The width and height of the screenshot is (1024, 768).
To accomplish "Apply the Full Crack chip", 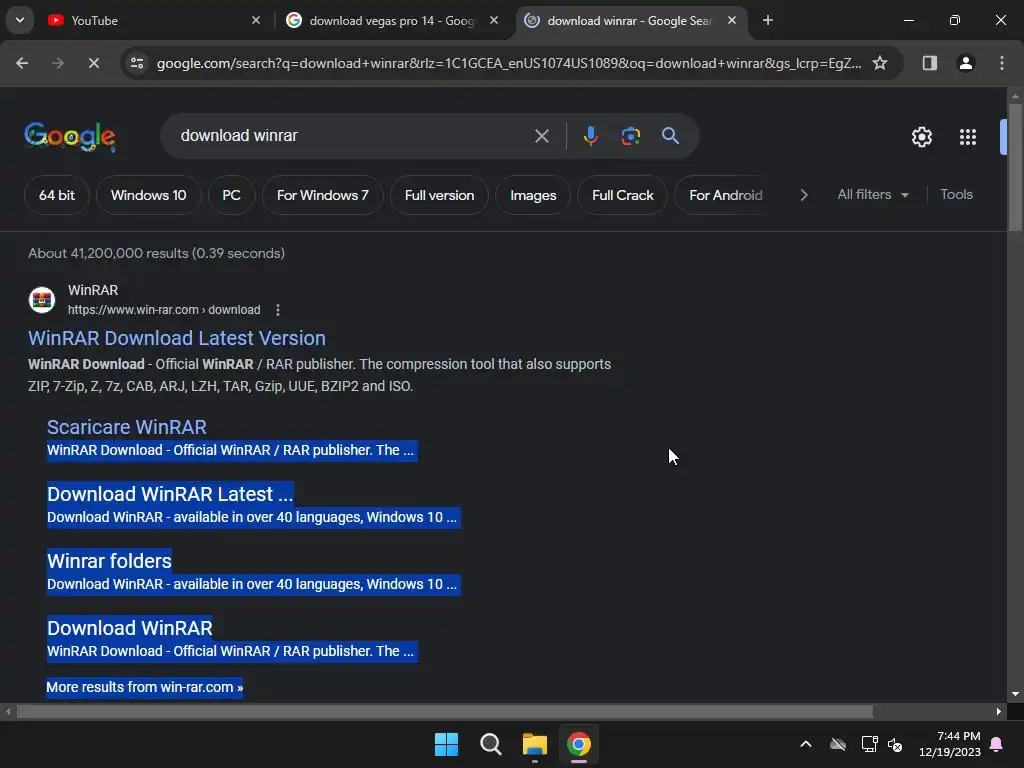I will [622, 195].
